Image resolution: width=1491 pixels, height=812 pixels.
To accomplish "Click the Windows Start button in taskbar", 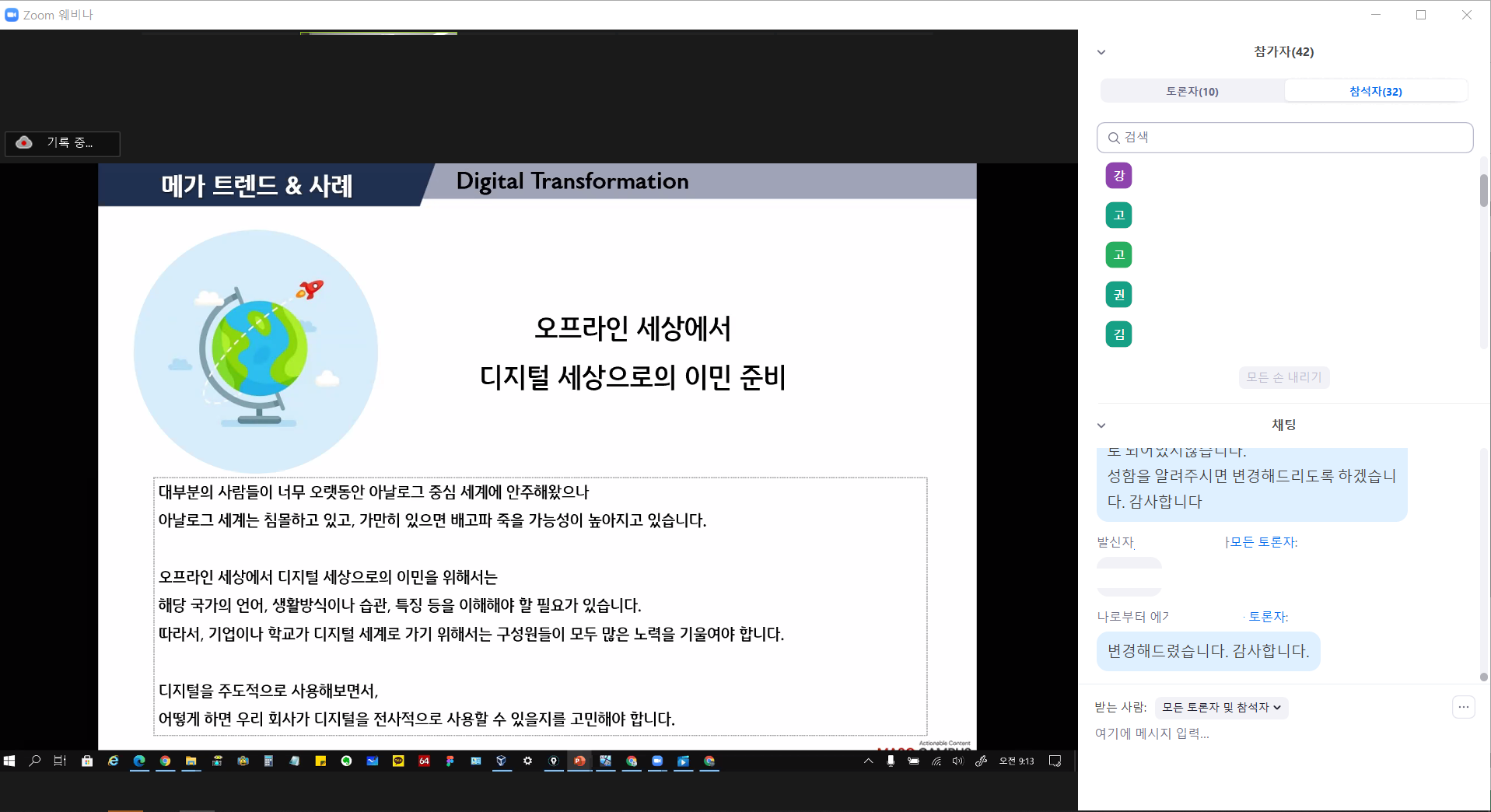I will [x=9, y=761].
